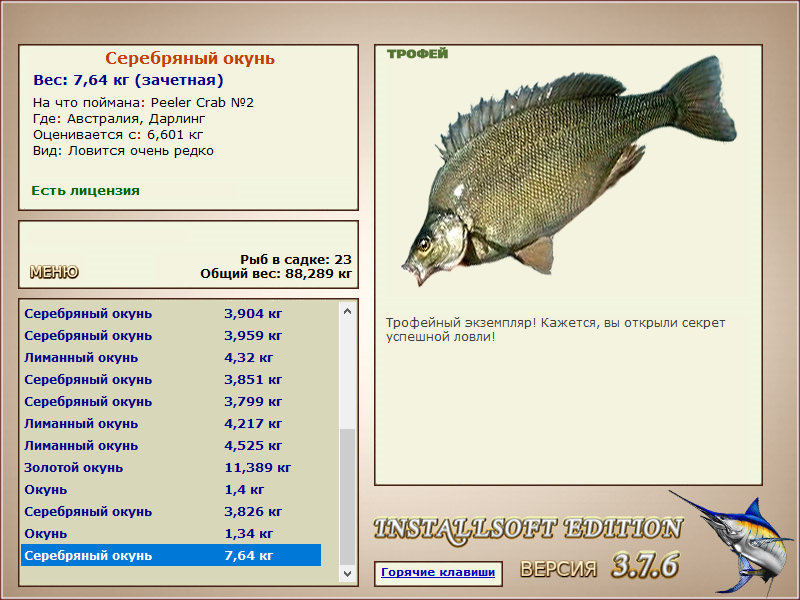This screenshot has height=600, width=800.
Task: Select Лиманный окунь 4,32 кг entry
Action: coord(171,358)
